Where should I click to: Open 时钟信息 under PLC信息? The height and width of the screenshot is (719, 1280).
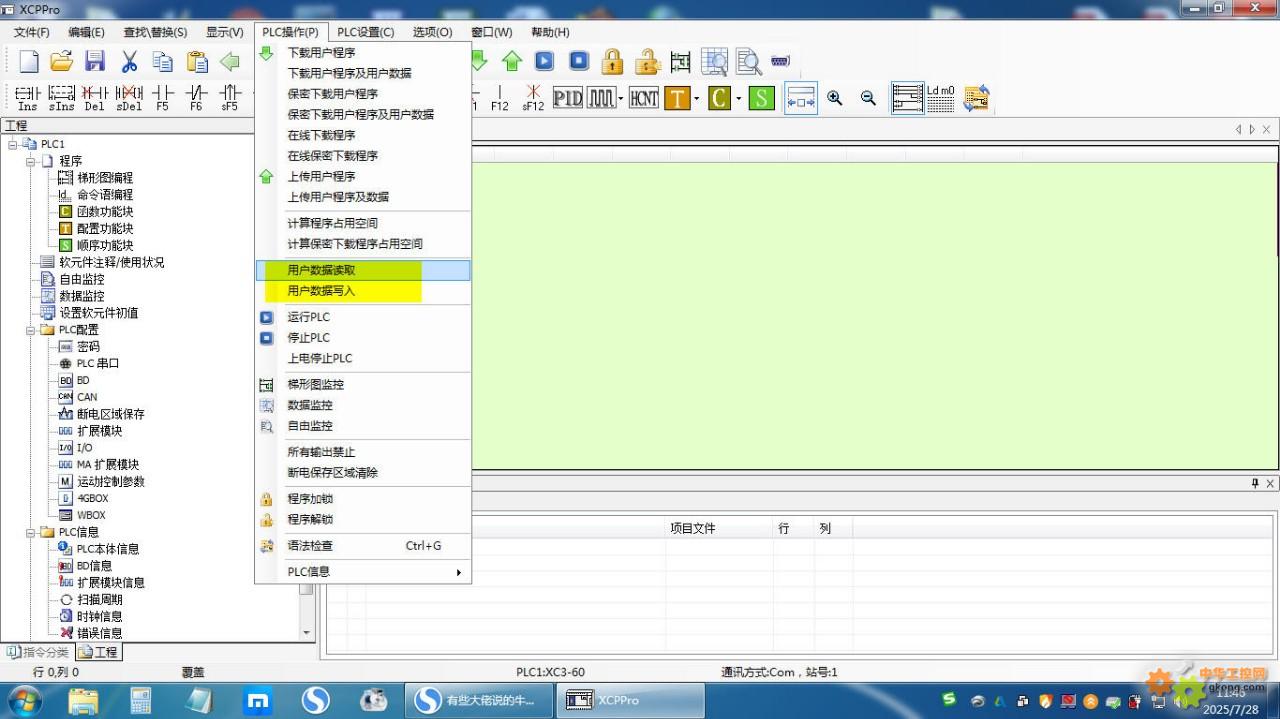point(100,616)
